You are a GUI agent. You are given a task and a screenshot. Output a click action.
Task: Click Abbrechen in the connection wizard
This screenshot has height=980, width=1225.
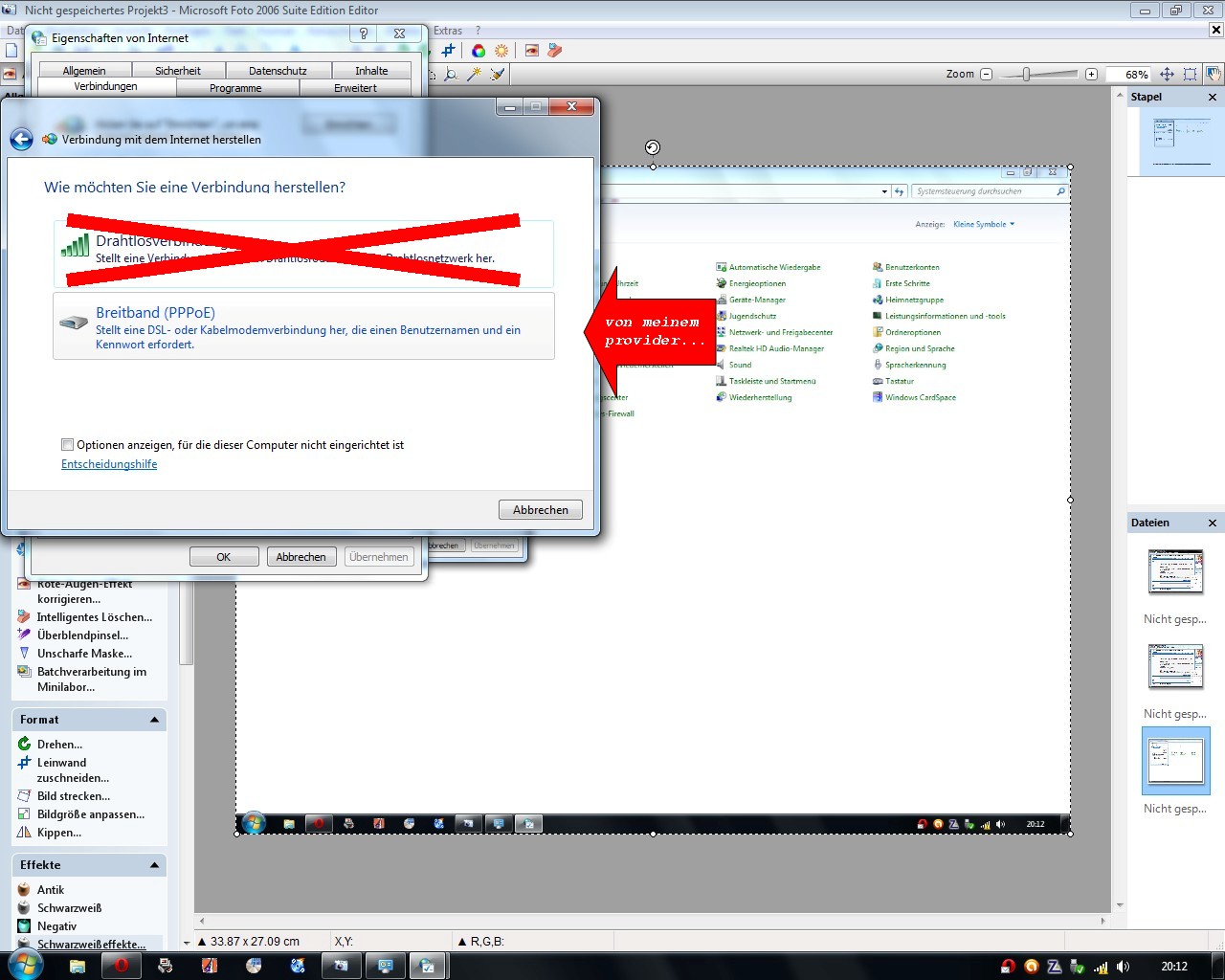540,510
